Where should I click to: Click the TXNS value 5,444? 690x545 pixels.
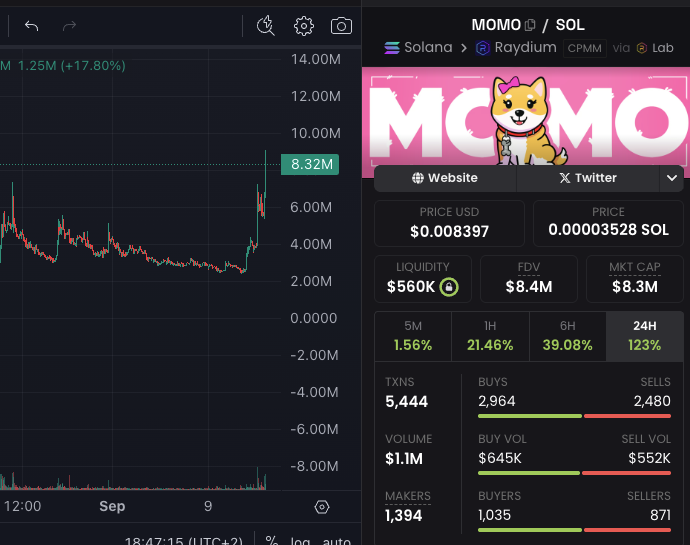point(406,401)
